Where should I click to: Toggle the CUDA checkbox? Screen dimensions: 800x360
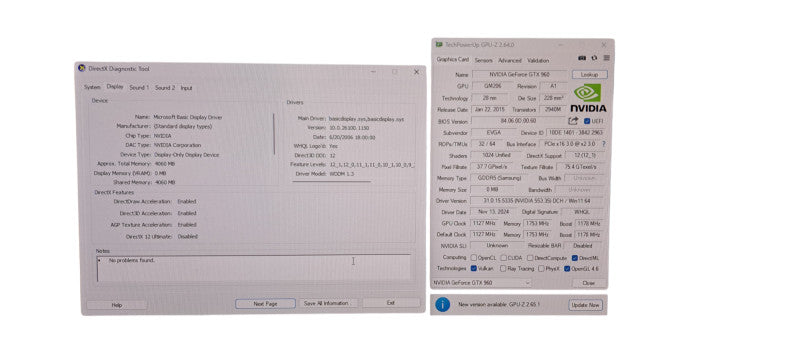(504, 258)
